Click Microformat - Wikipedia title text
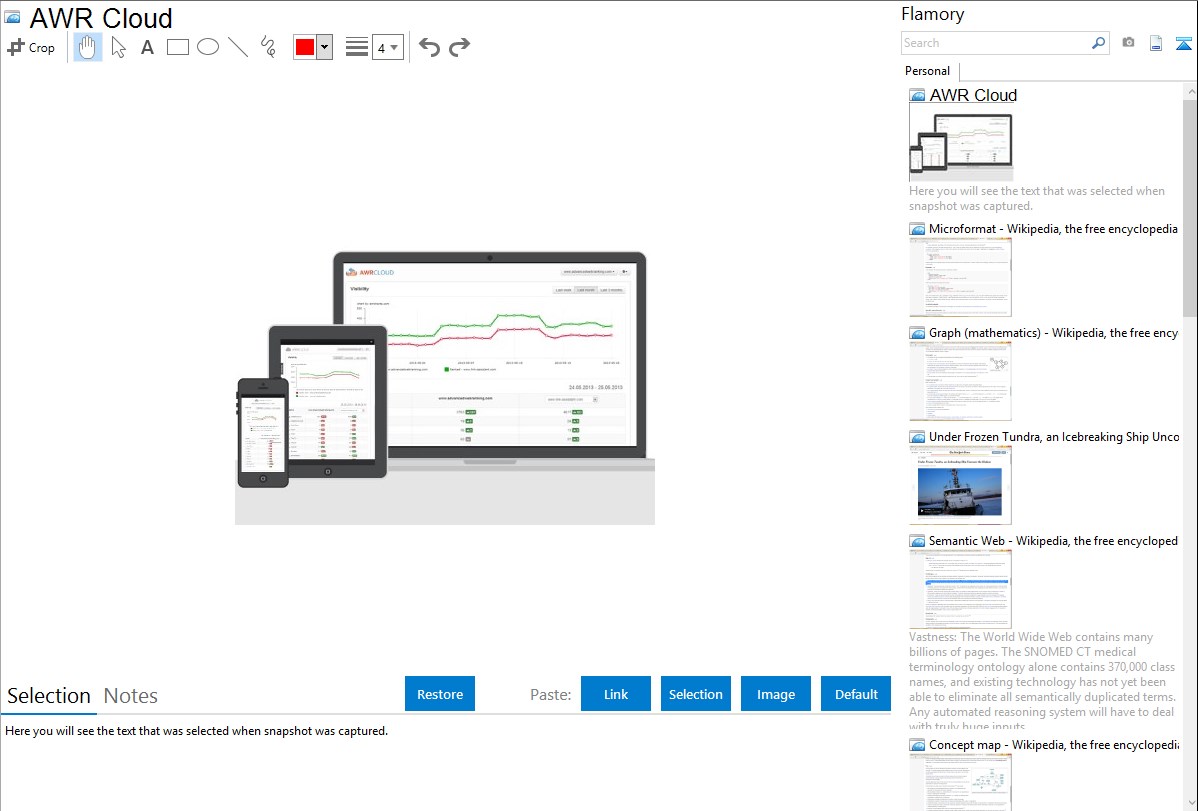The height and width of the screenshot is (811, 1198). click(x=1053, y=229)
